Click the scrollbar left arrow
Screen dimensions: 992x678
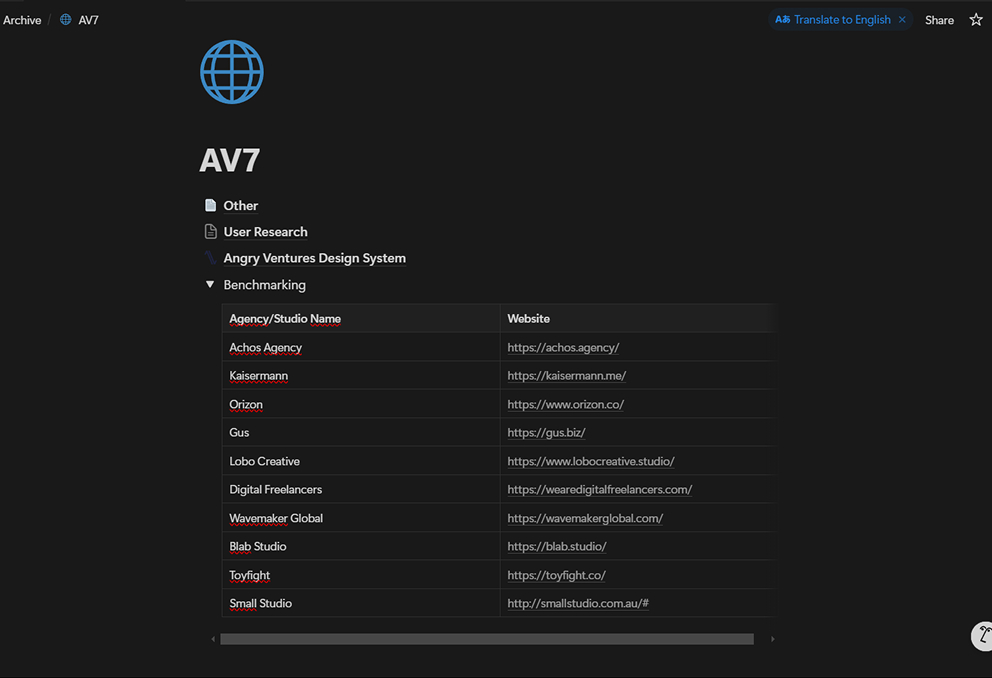213,639
